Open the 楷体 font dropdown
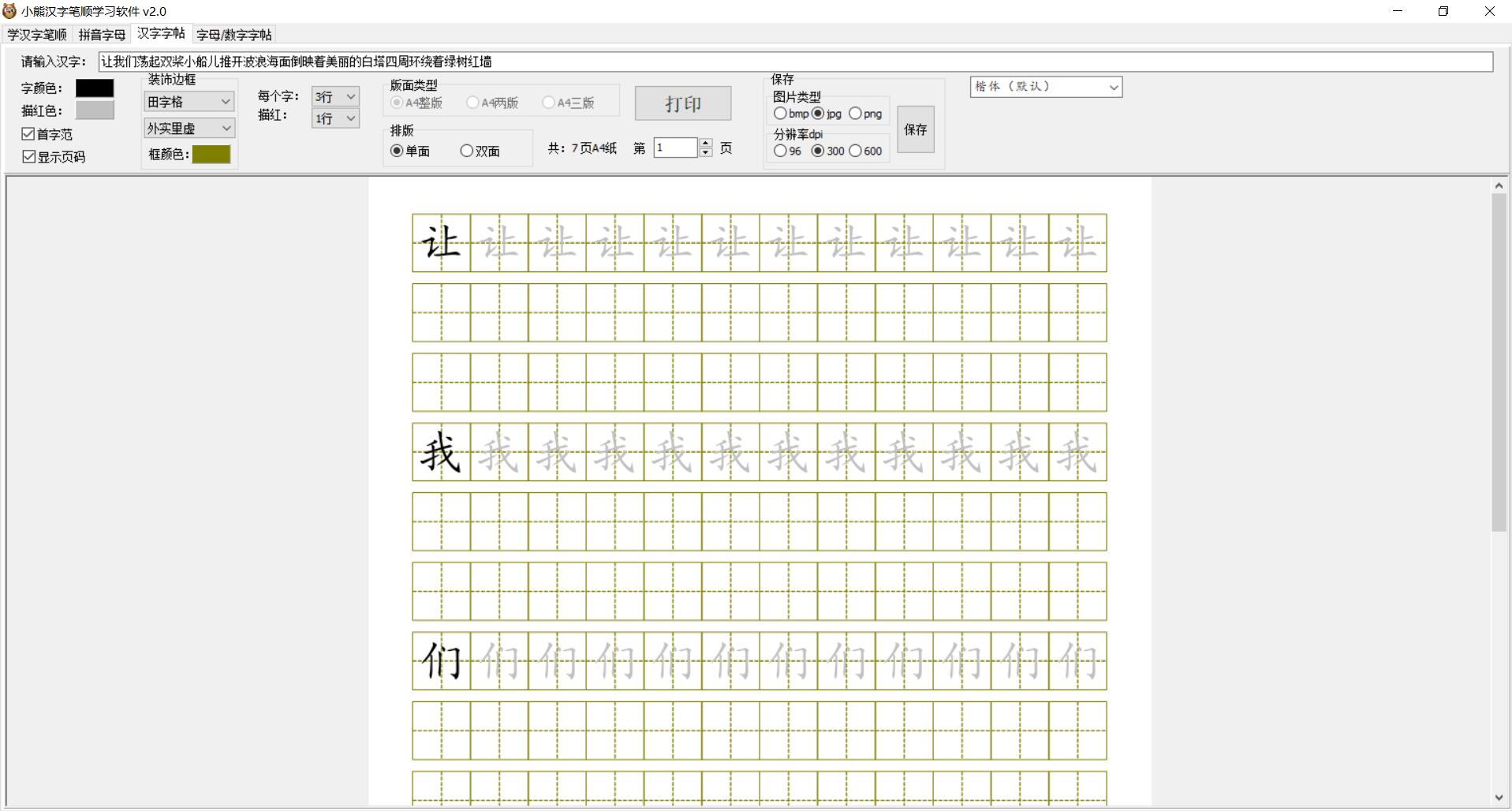The image size is (1512, 811). pyautogui.click(x=1046, y=87)
